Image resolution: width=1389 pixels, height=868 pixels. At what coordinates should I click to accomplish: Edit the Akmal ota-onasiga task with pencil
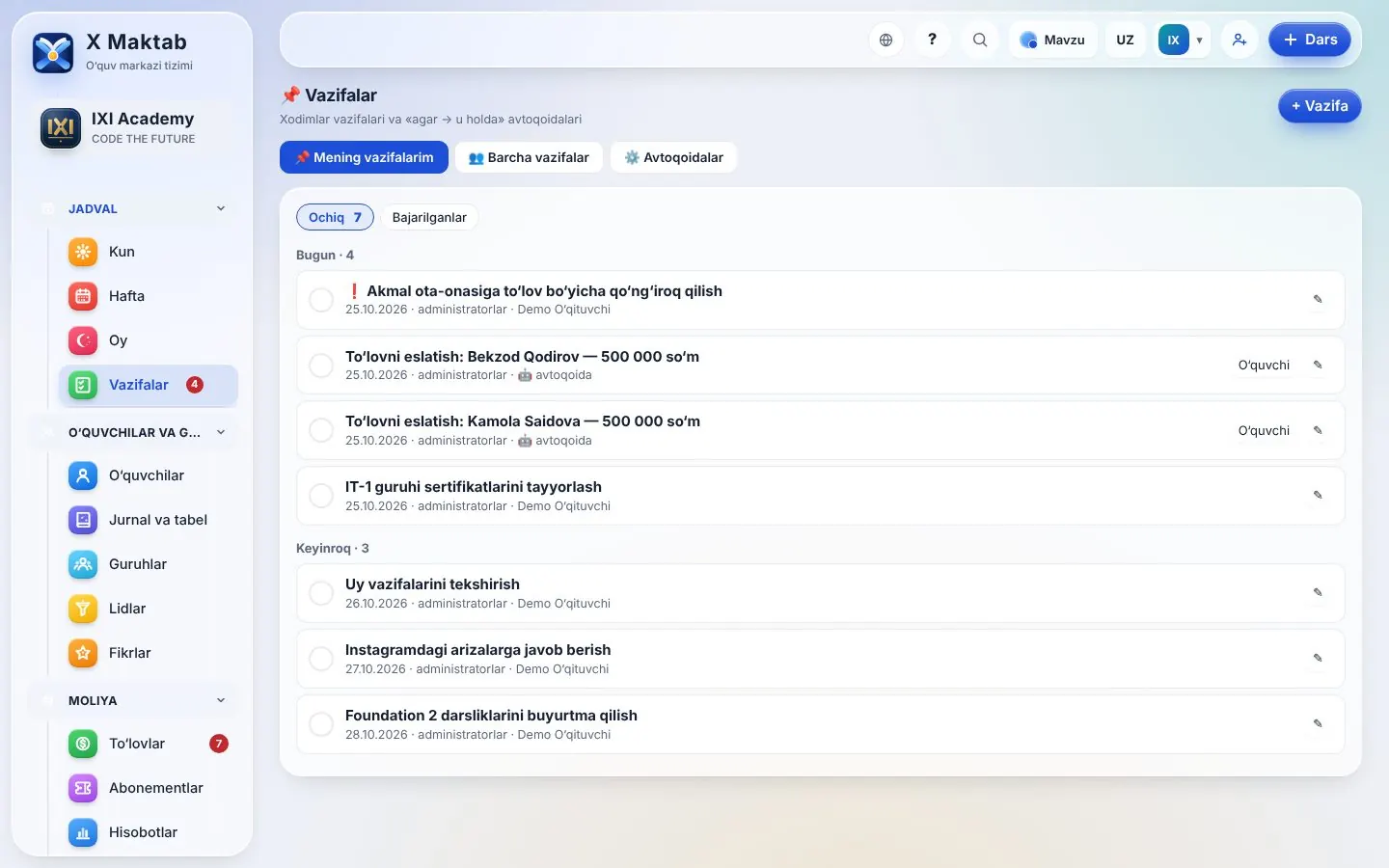(x=1318, y=300)
